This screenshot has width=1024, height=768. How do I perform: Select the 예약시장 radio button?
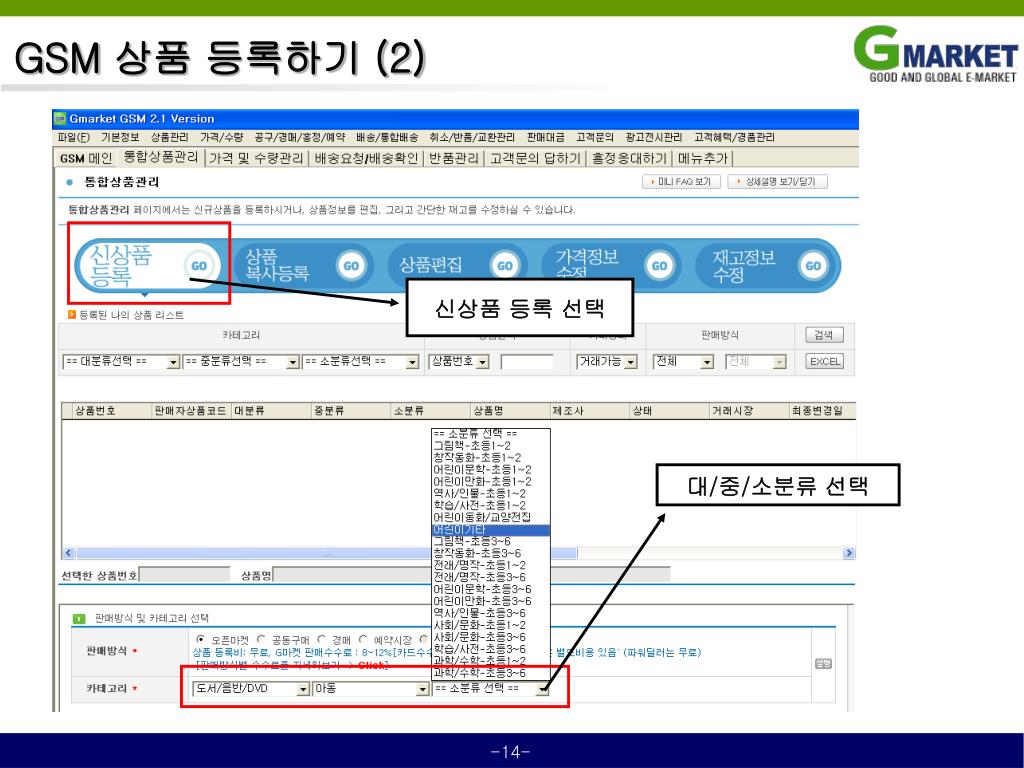(362, 639)
